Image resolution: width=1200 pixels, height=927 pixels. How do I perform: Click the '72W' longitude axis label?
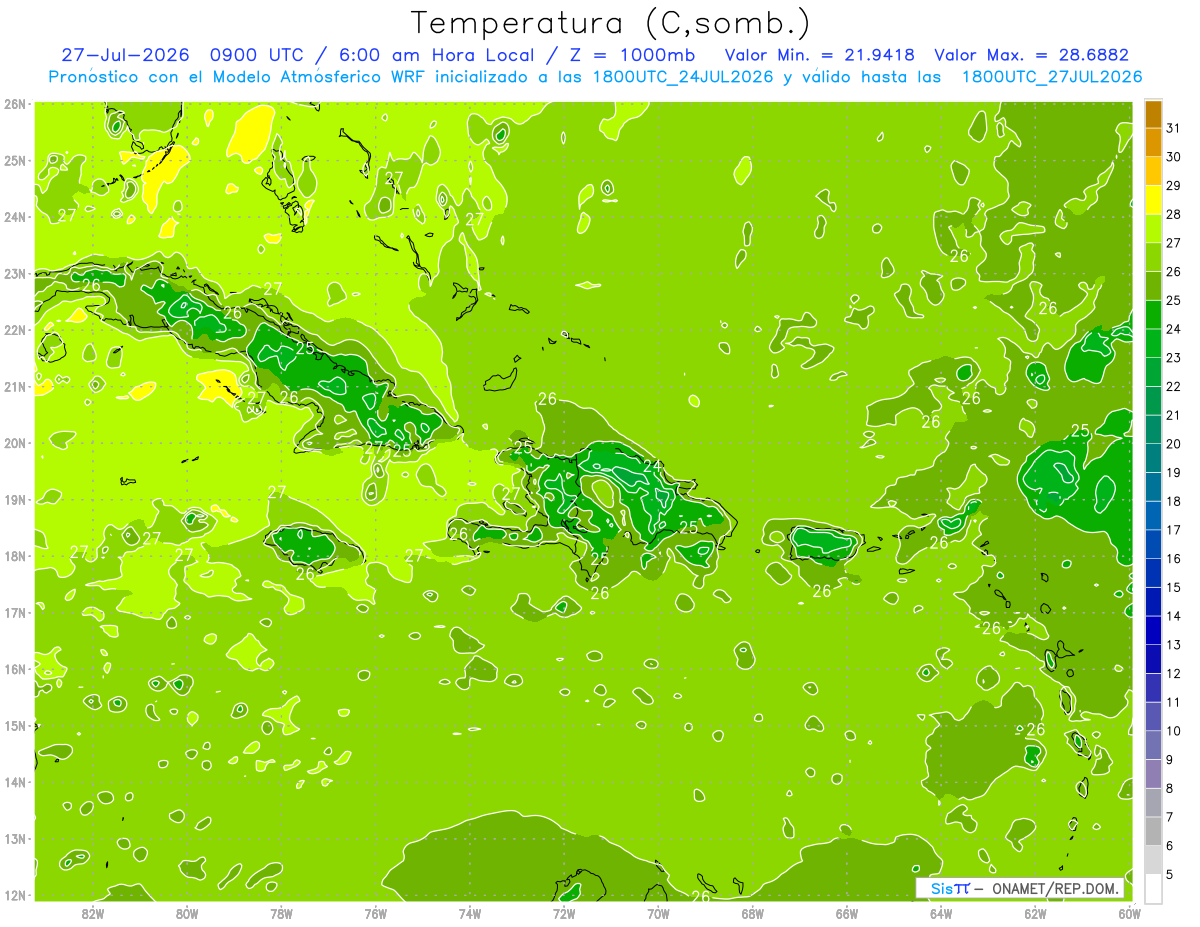coord(564,913)
